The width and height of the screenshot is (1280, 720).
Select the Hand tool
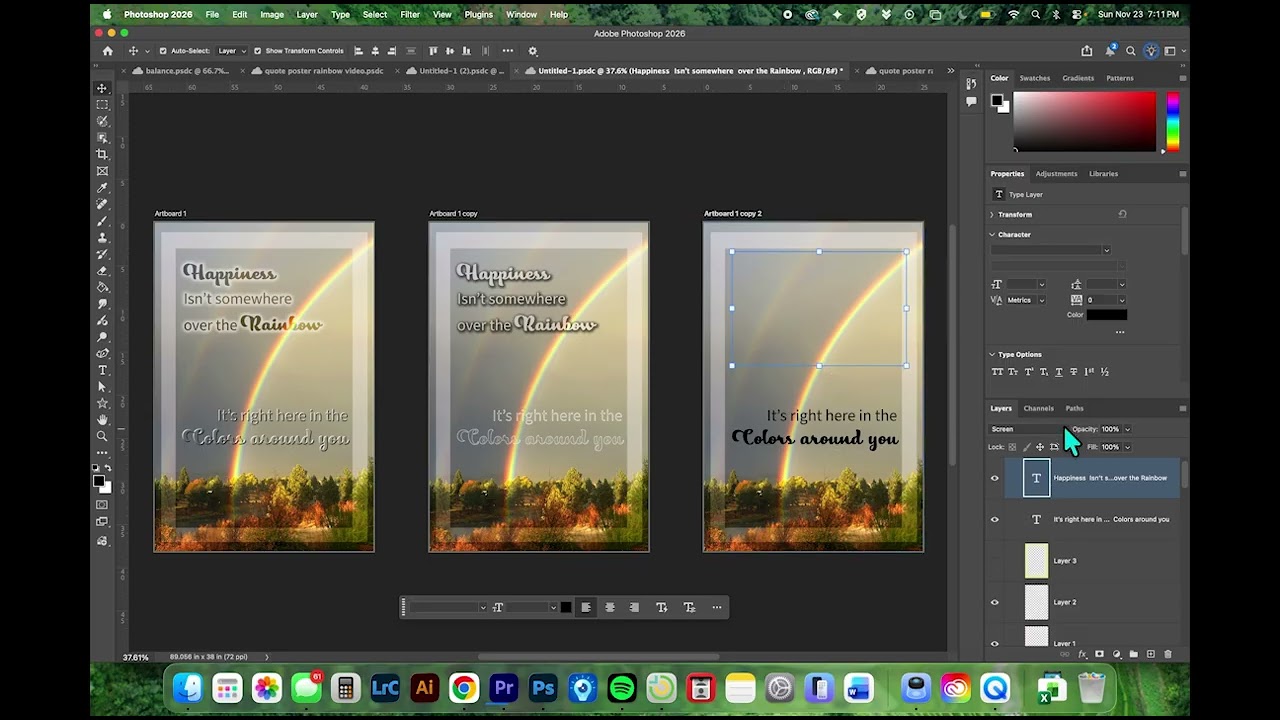pyautogui.click(x=102, y=420)
